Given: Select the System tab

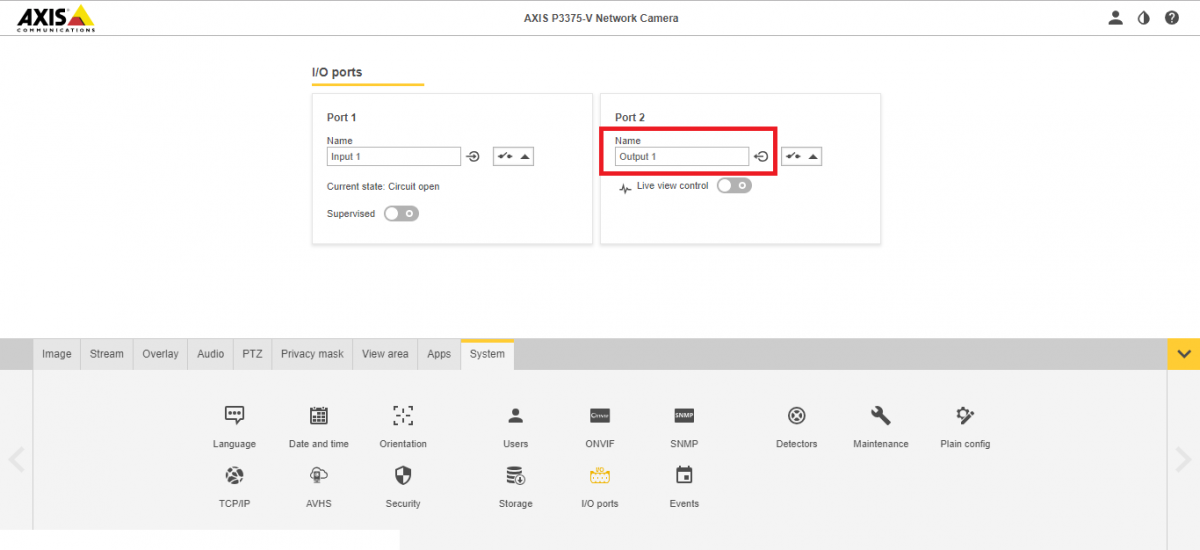Looking at the screenshot, I should coord(487,354).
